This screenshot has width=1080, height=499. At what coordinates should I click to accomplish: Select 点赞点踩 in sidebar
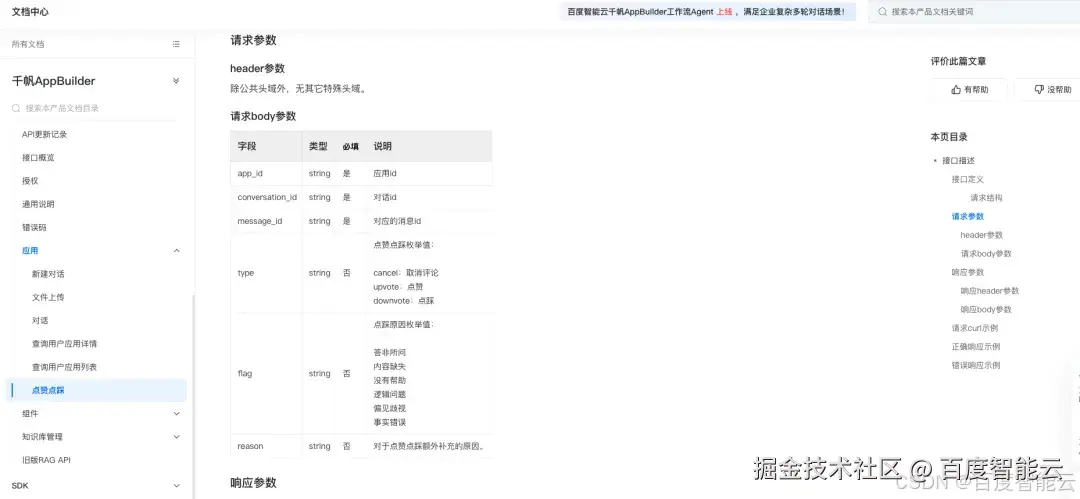pyautogui.click(x=98, y=390)
